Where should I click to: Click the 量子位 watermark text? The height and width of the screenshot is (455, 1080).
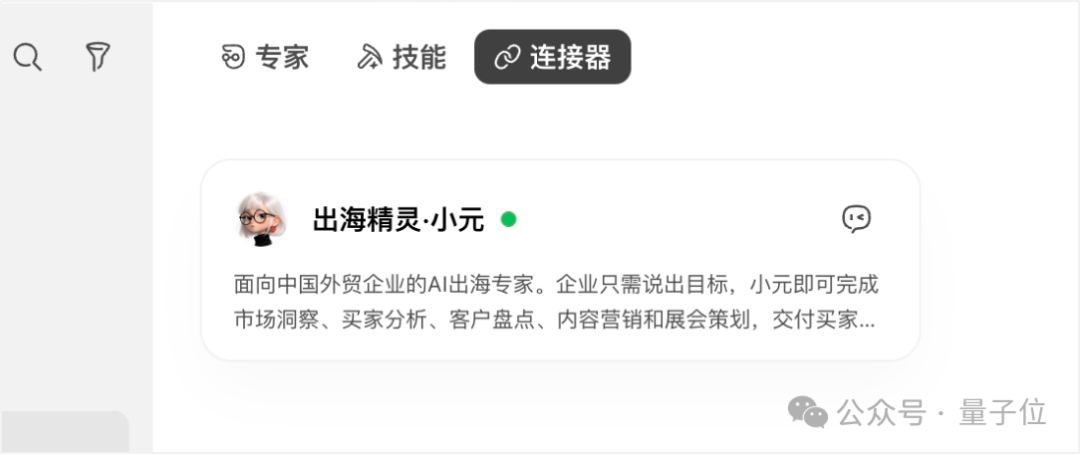click(1002, 412)
